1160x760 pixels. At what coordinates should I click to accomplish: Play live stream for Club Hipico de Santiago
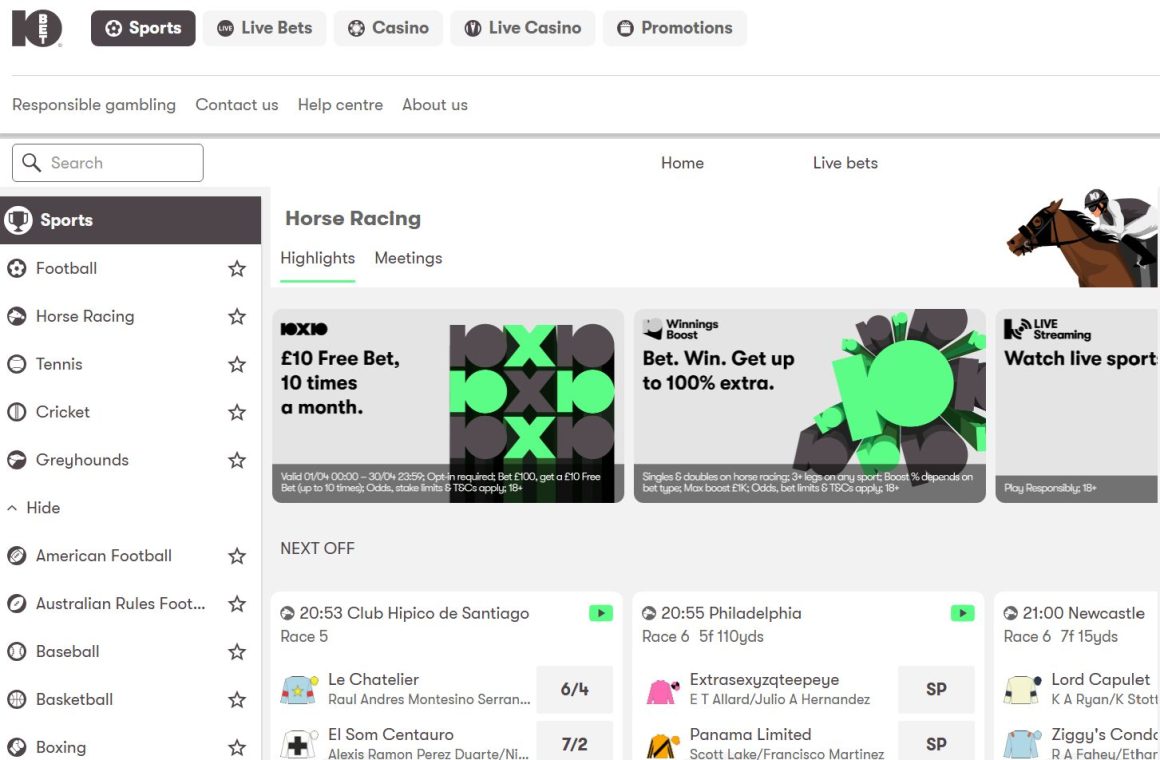point(601,613)
